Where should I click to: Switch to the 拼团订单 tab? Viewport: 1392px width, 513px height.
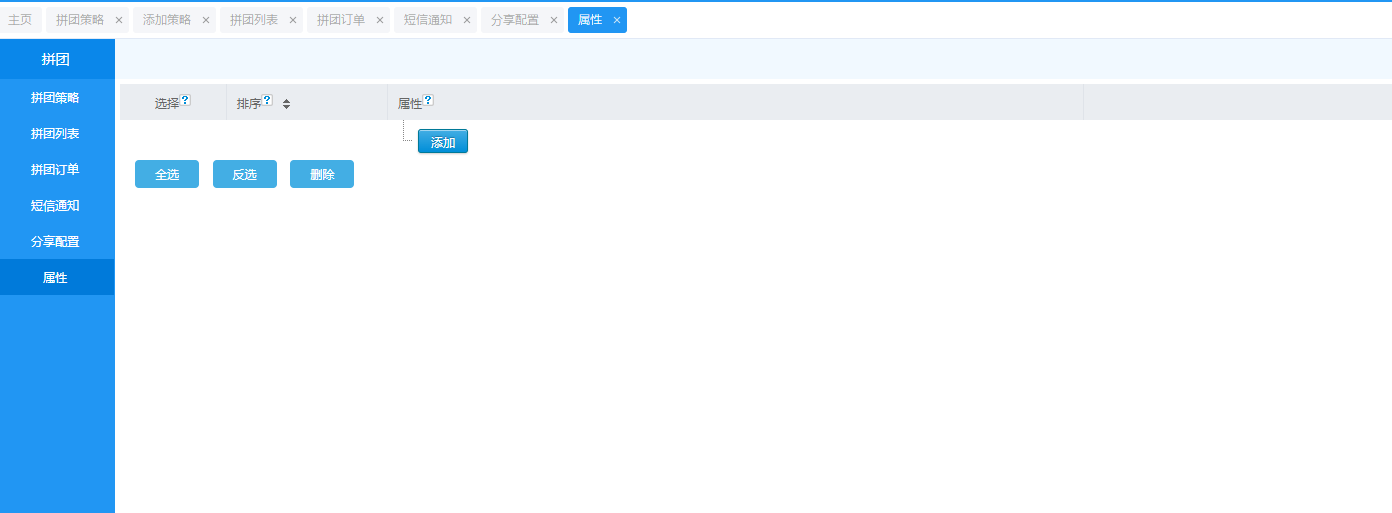(x=341, y=20)
